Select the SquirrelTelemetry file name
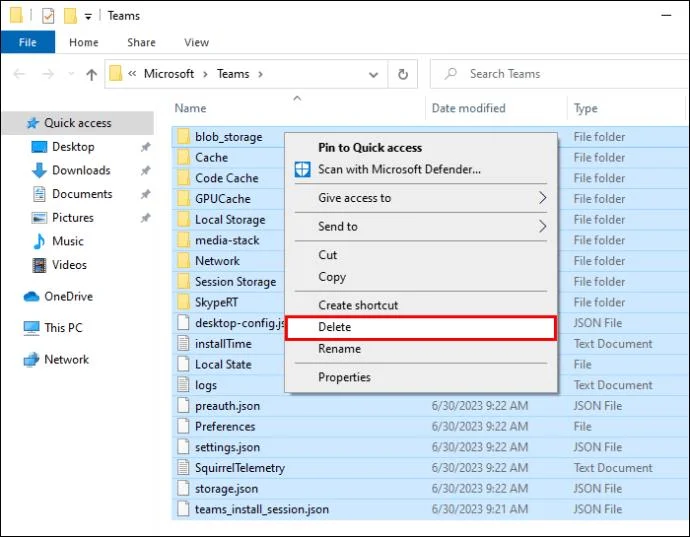The height and width of the screenshot is (537, 690). coord(240,468)
